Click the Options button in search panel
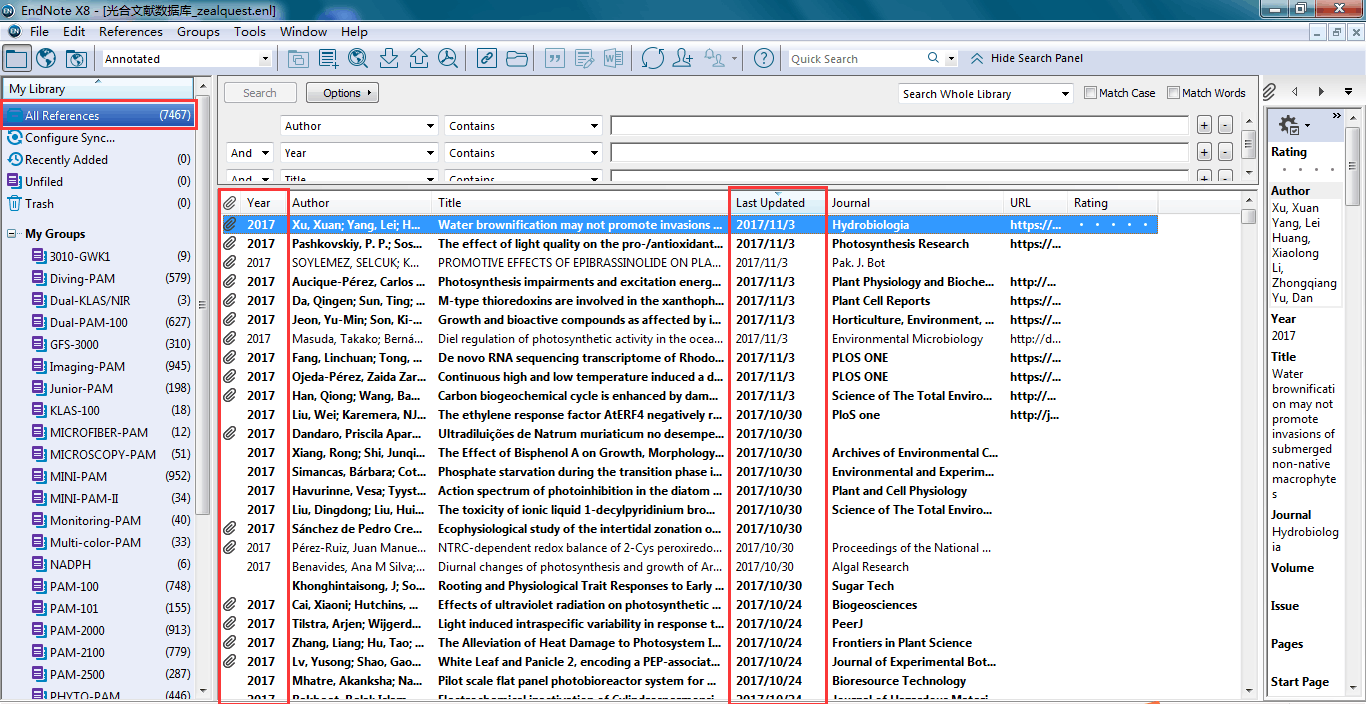Screen dimensions: 1366x704 pos(342,93)
